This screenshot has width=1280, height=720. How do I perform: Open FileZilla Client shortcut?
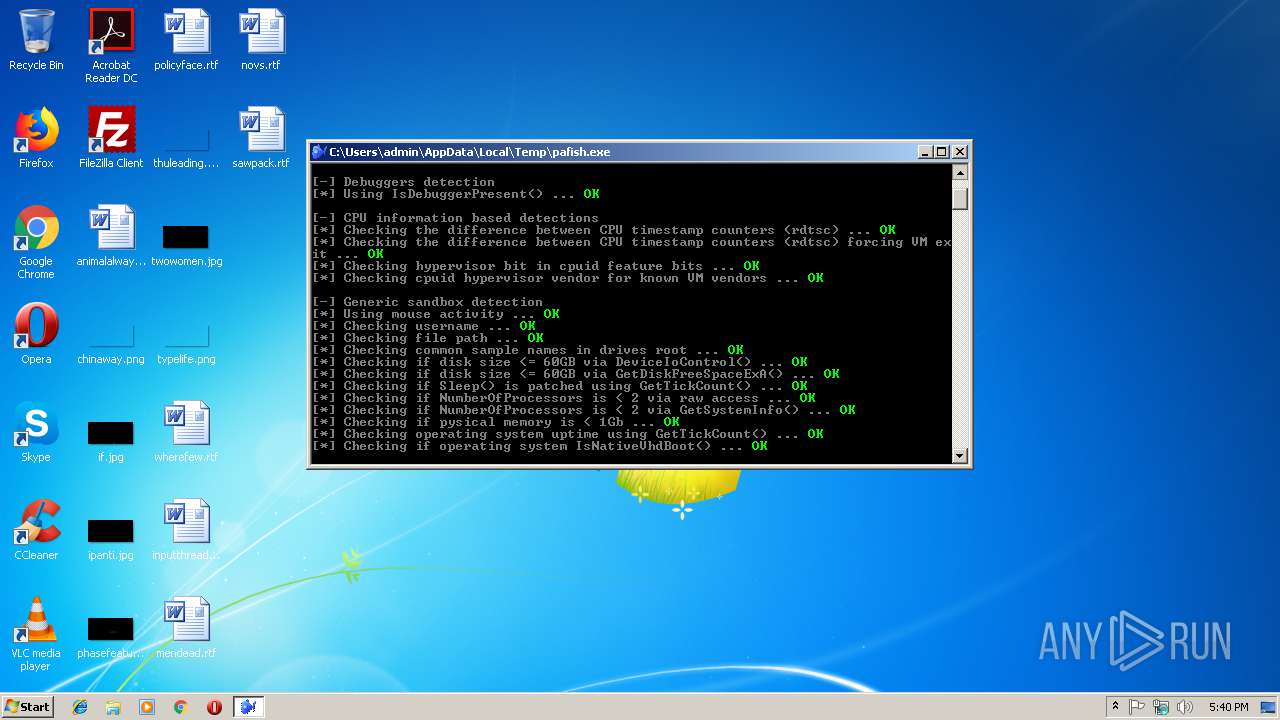111,138
